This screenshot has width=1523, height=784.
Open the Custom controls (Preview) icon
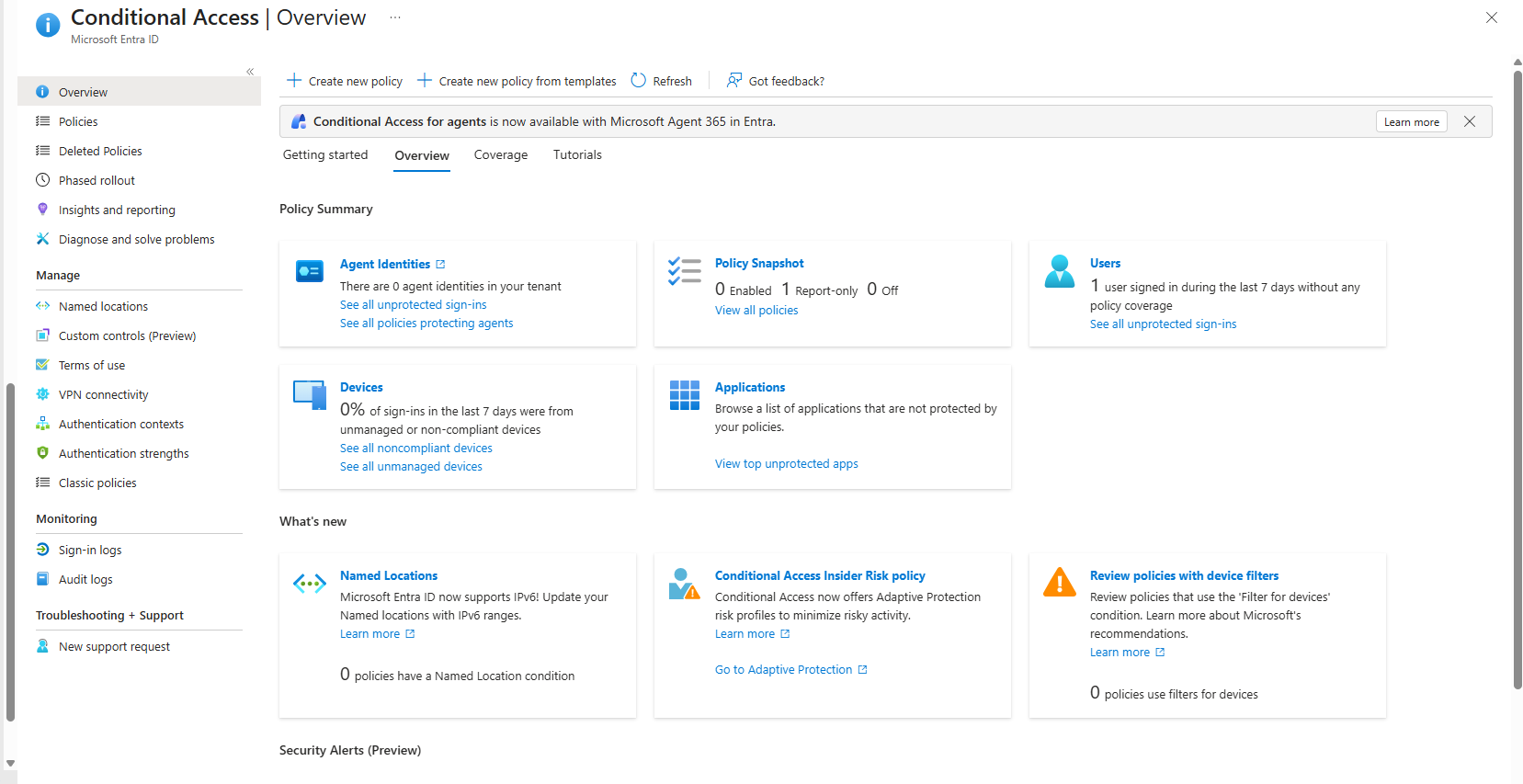[42, 335]
